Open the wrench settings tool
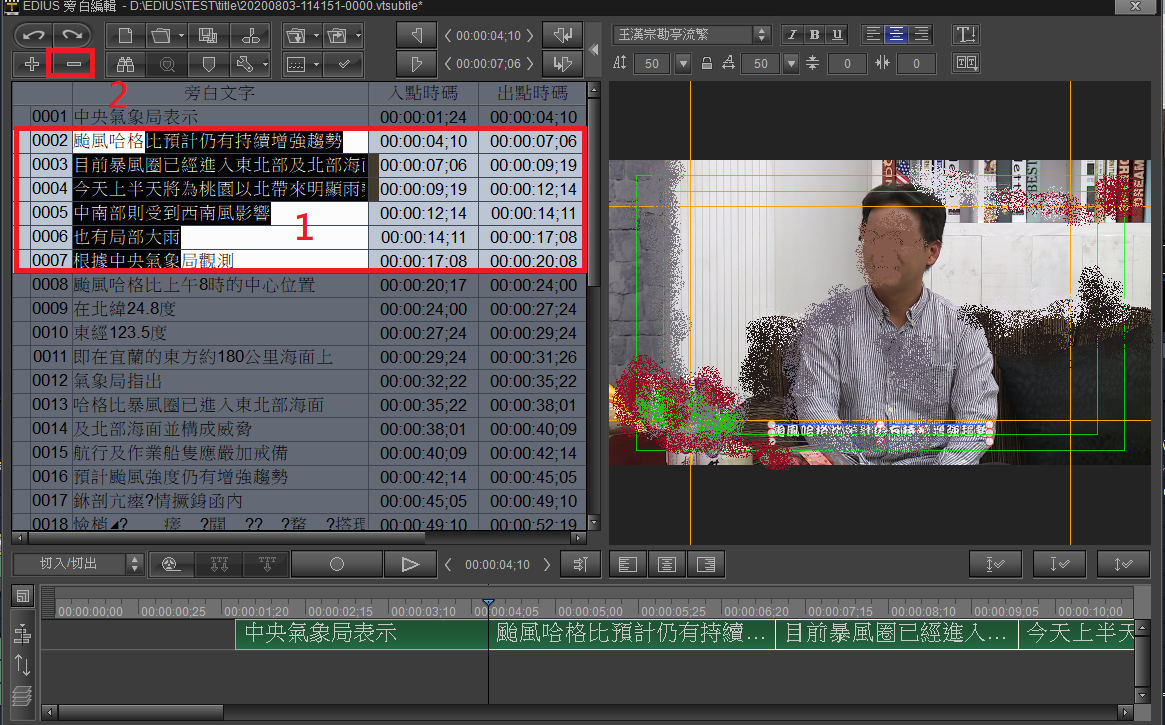This screenshot has height=725, width=1165. [244, 65]
